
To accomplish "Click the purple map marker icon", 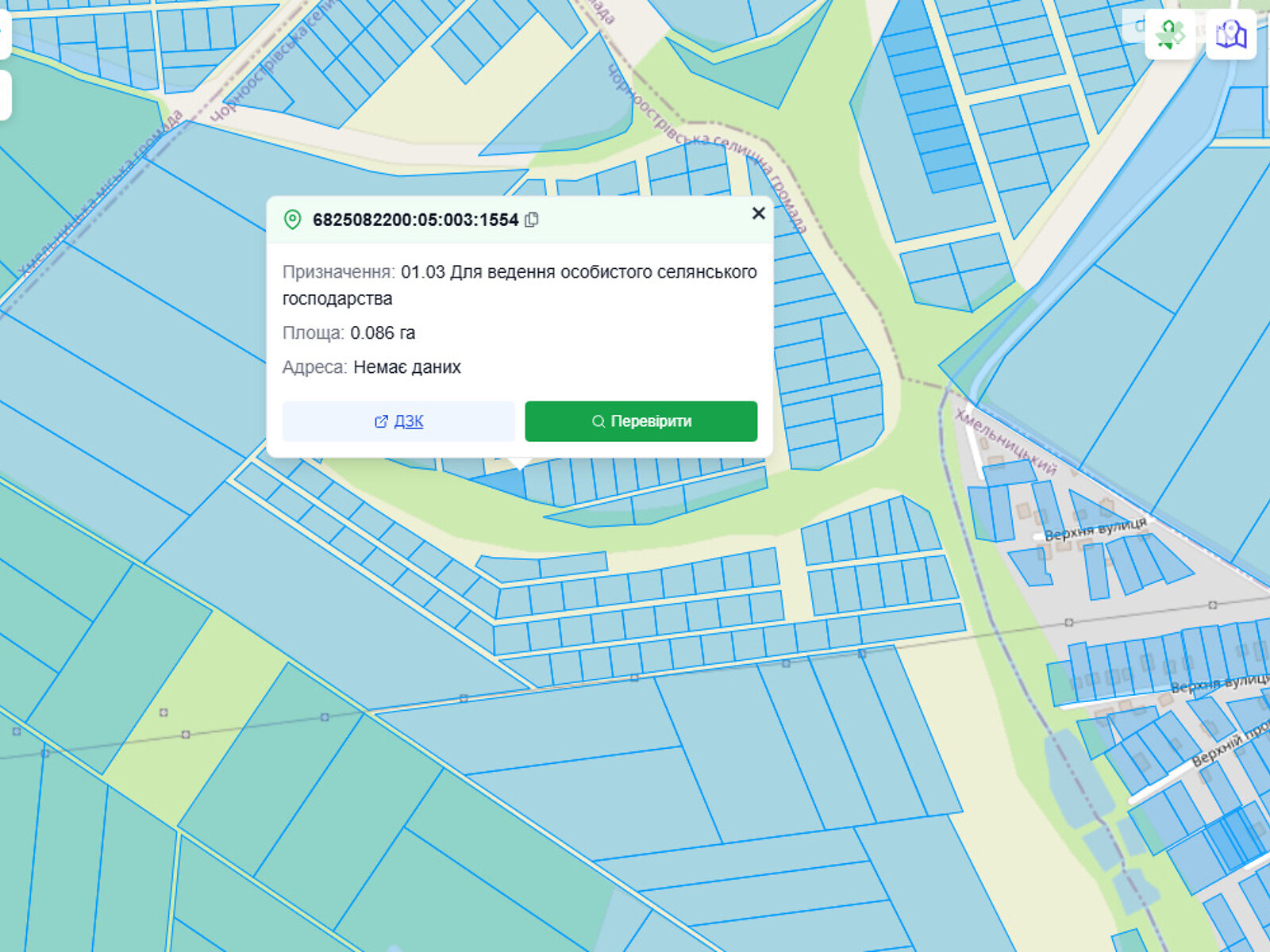I will [x=1230, y=34].
